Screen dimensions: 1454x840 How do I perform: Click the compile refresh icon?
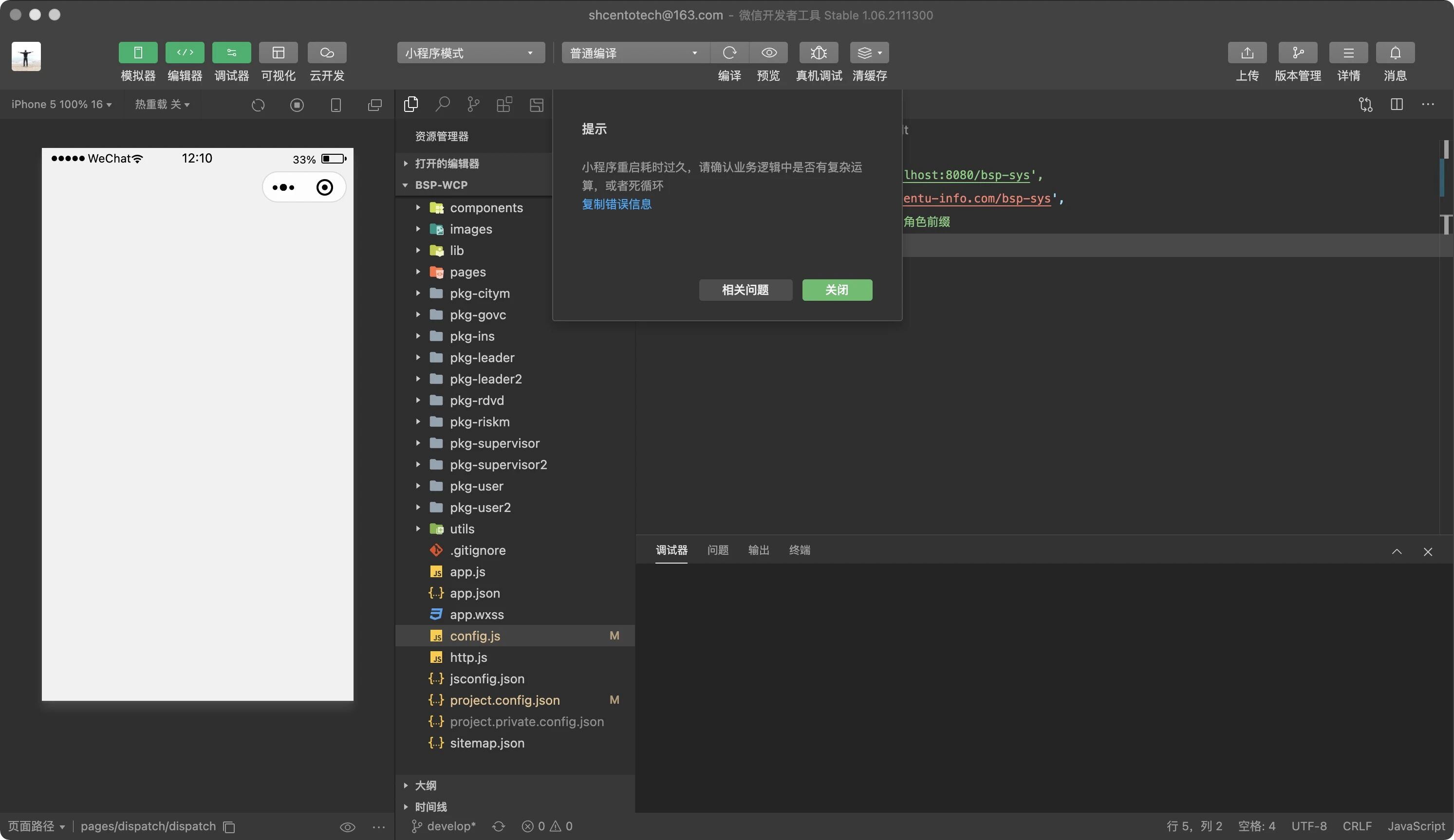pos(729,53)
